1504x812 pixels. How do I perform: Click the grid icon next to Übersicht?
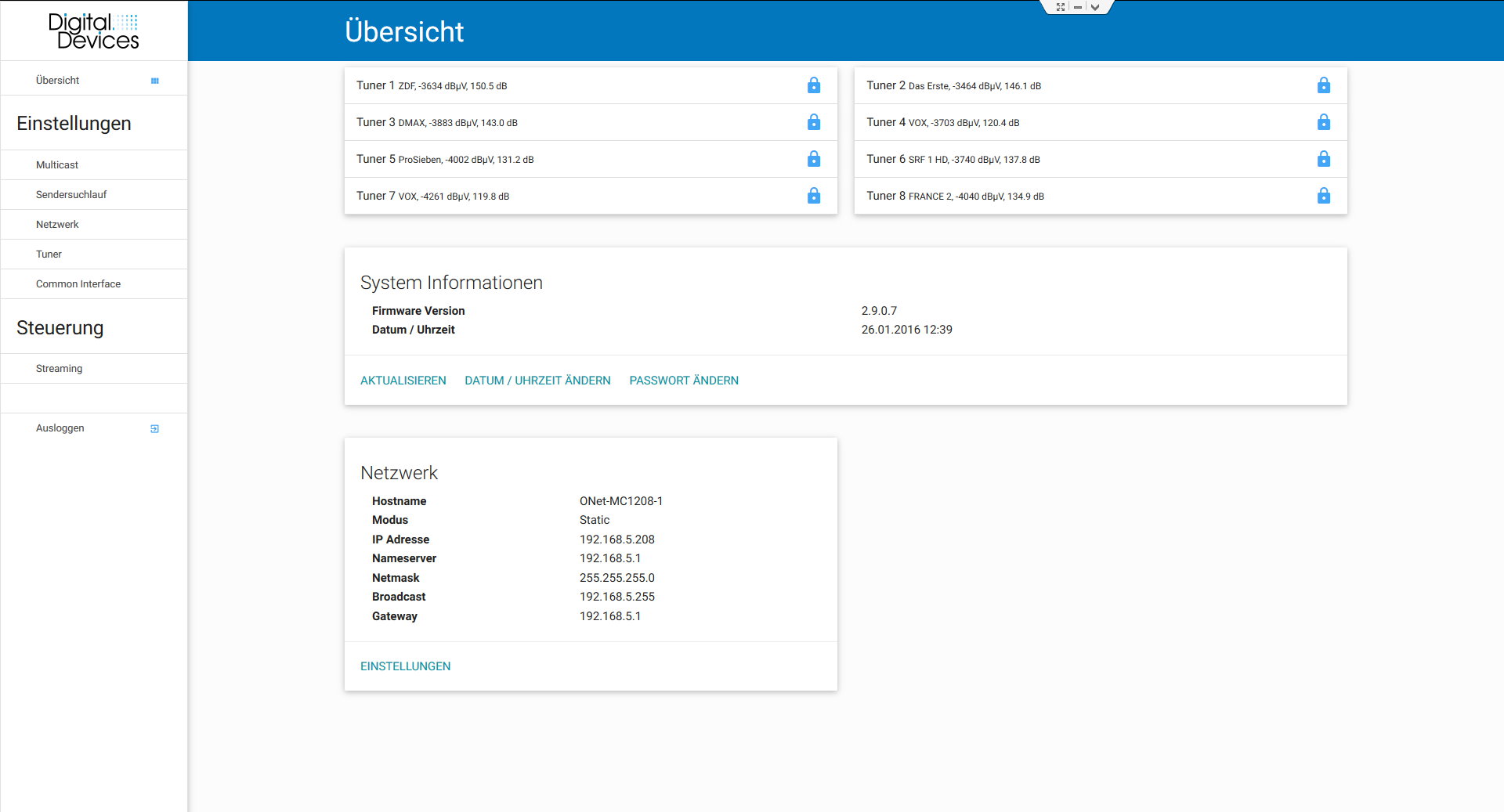click(x=155, y=81)
